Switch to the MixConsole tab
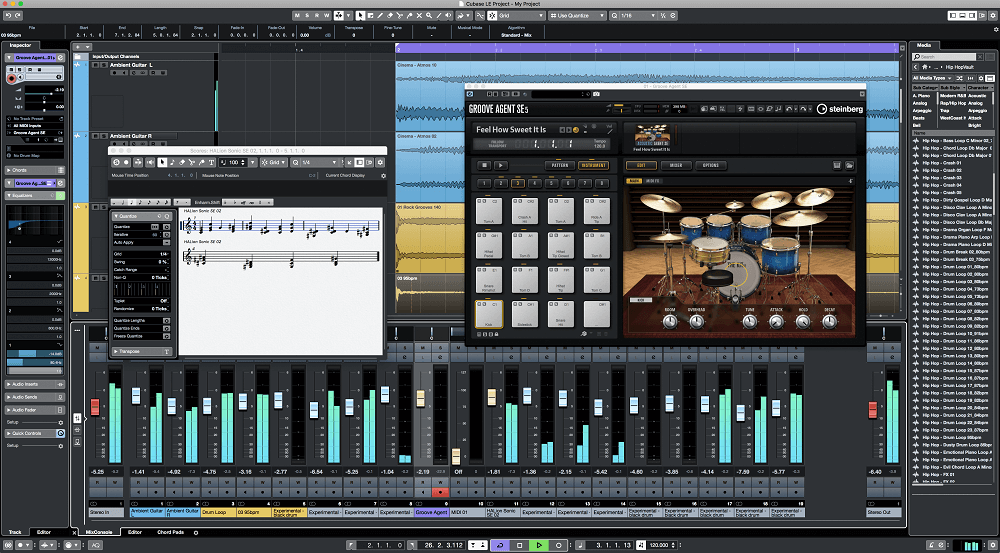Viewport: 1000px width, 553px height. (99, 532)
